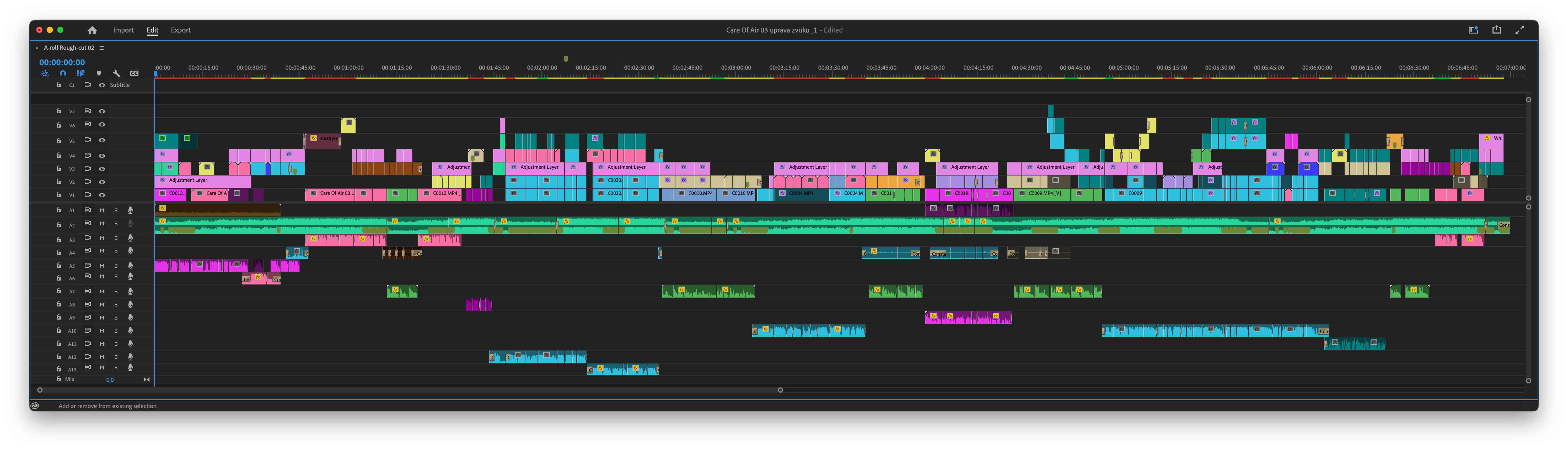Close the A-roll Rough-cut 02 sequence tab
The width and height of the screenshot is (1568, 450).
point(37,48)
